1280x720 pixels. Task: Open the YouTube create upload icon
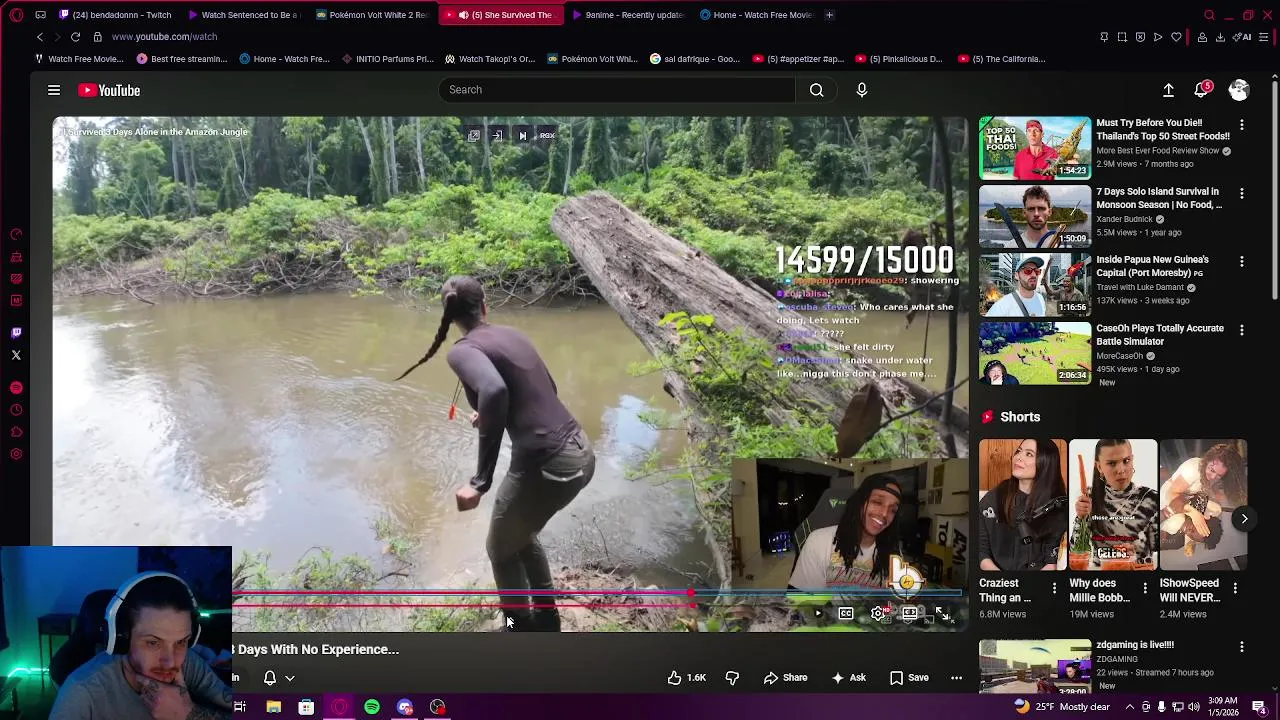coord(1168,90)
